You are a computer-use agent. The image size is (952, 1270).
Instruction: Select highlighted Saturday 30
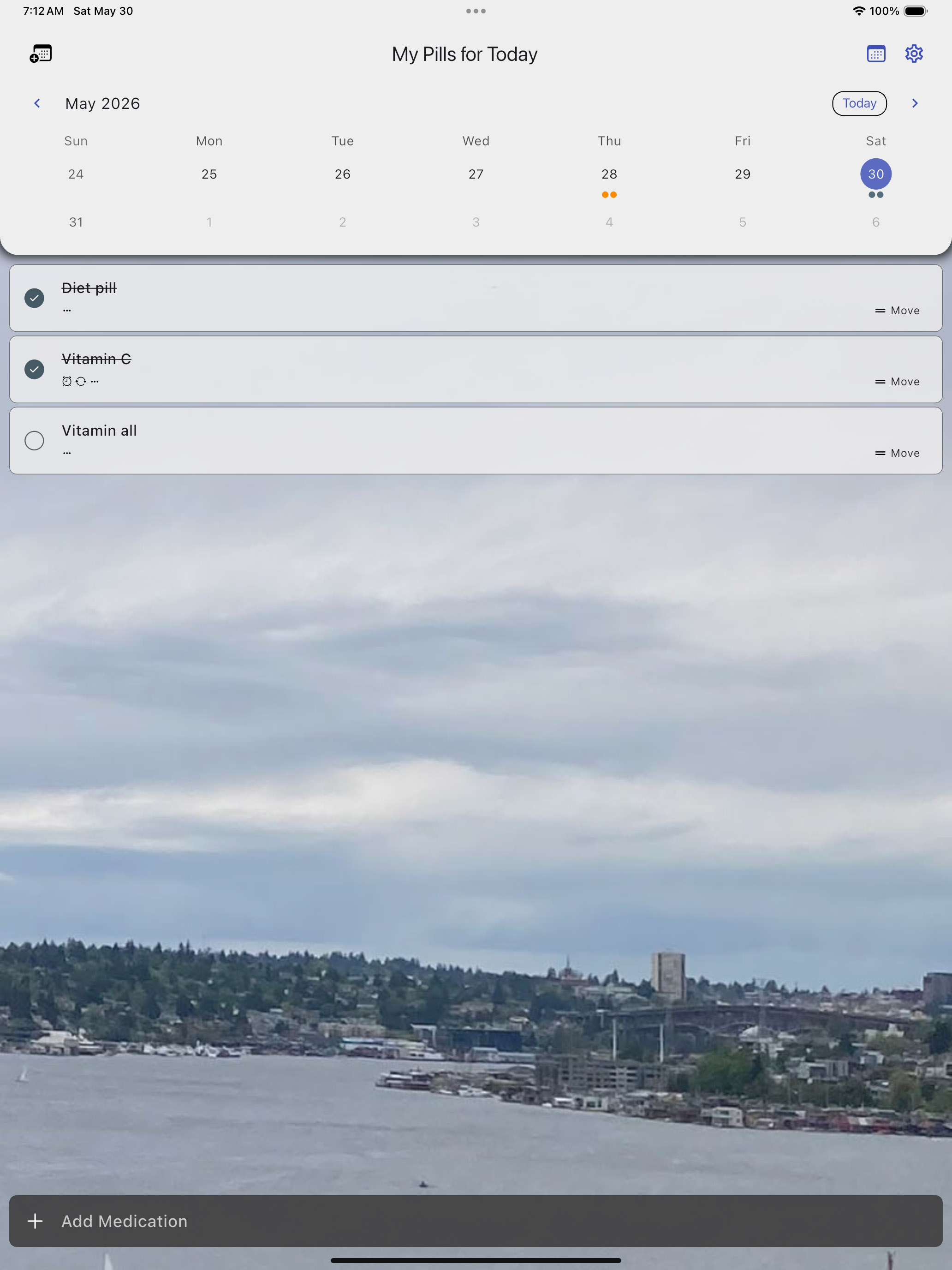click(876, 174)
